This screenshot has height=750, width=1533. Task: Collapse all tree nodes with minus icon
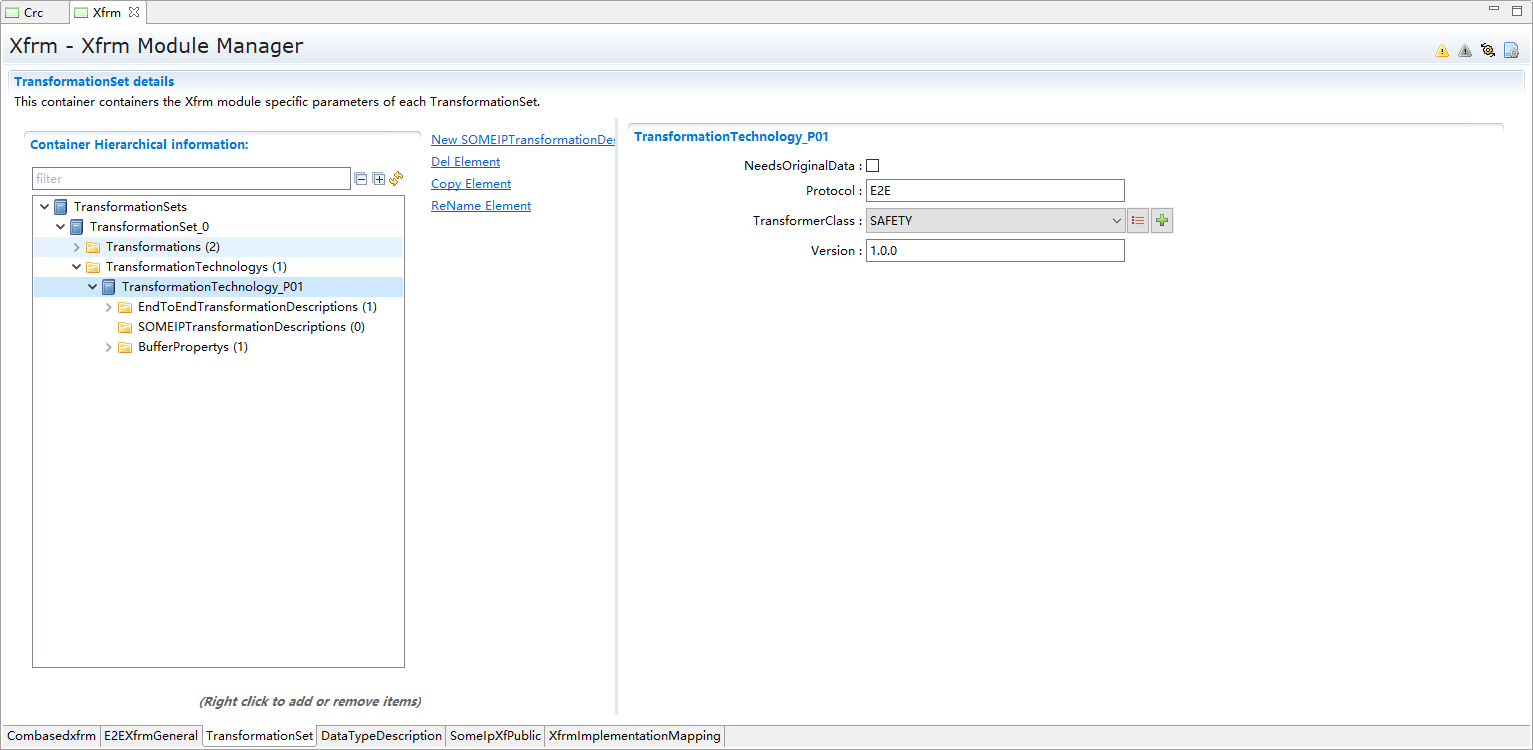tap(361, 179)
